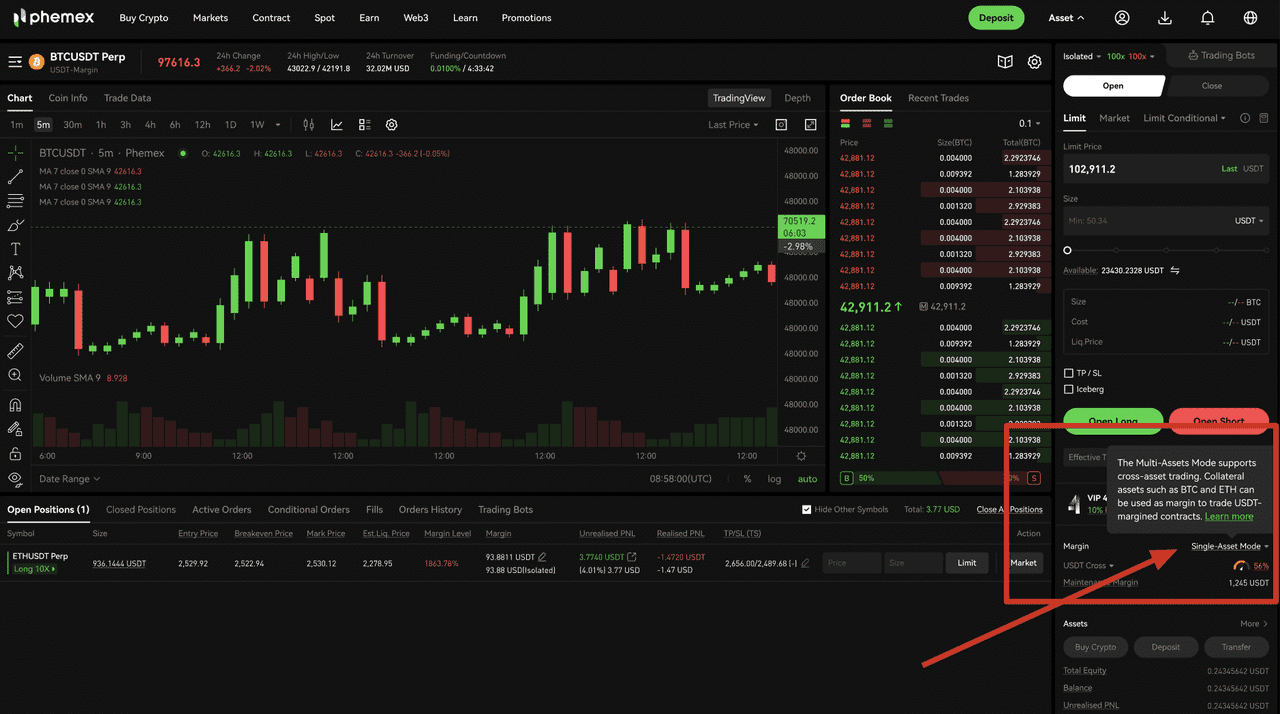Select the Market order type tab

click(1114, 118)
